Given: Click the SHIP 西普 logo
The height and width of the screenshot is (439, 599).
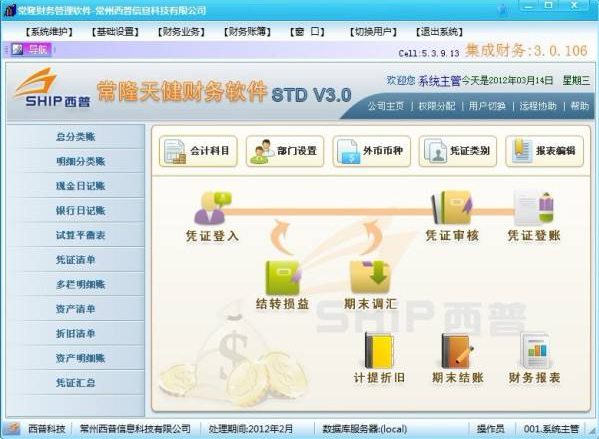Looking at the screenshot, I should [x=52, y=88].
